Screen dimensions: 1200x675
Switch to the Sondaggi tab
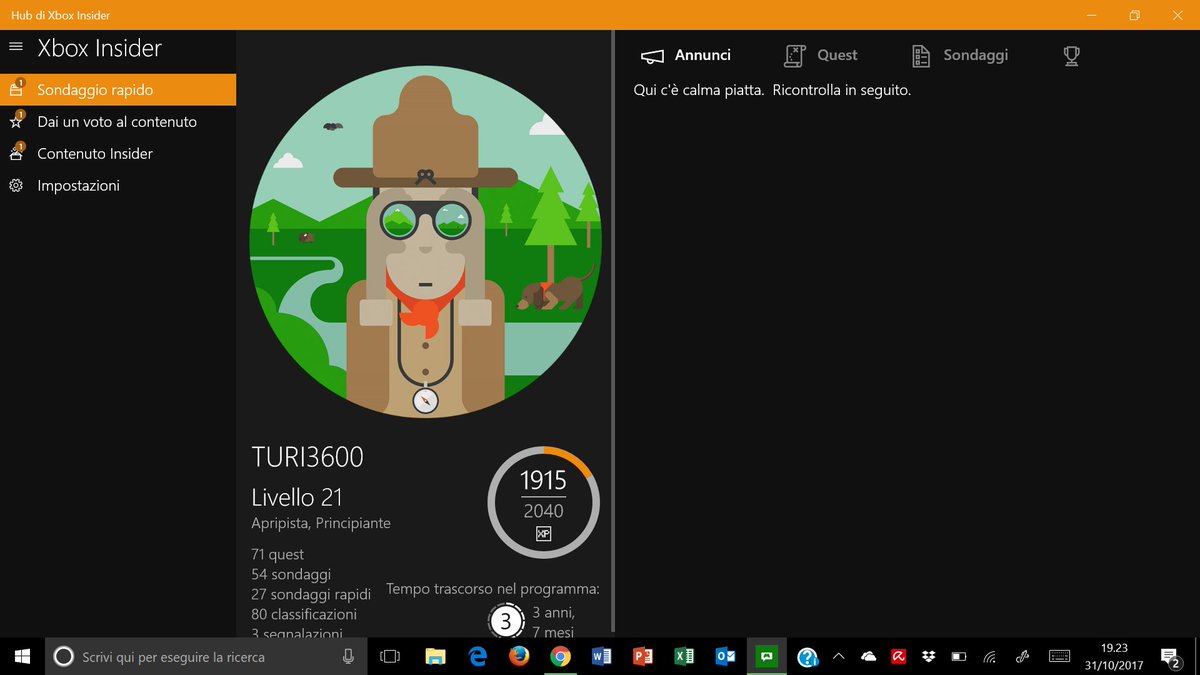pos(960,55)
